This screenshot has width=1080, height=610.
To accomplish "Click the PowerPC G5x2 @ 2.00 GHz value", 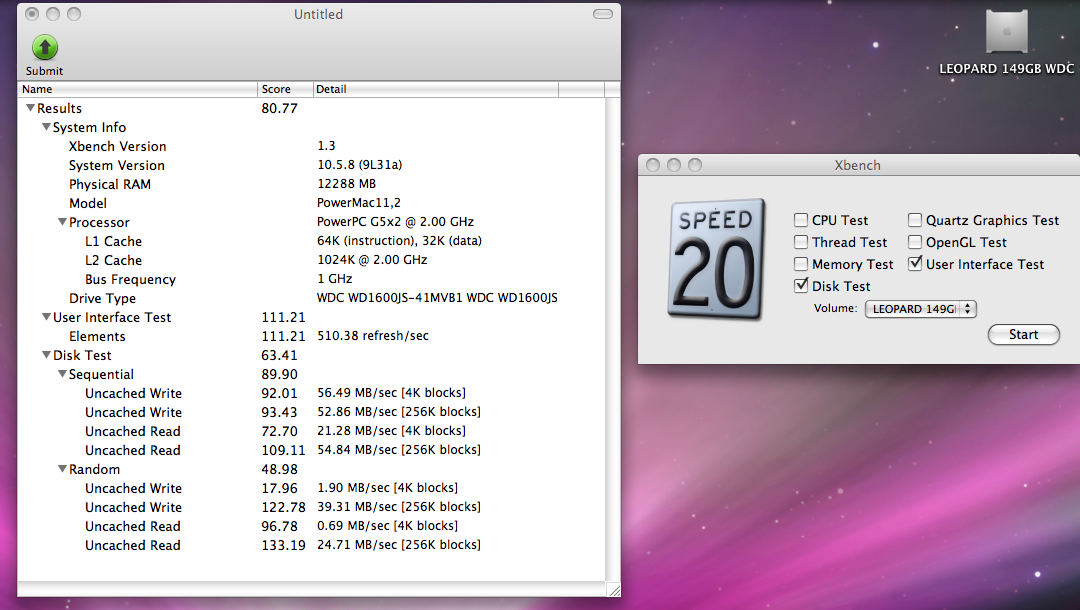I will (395, 222).
